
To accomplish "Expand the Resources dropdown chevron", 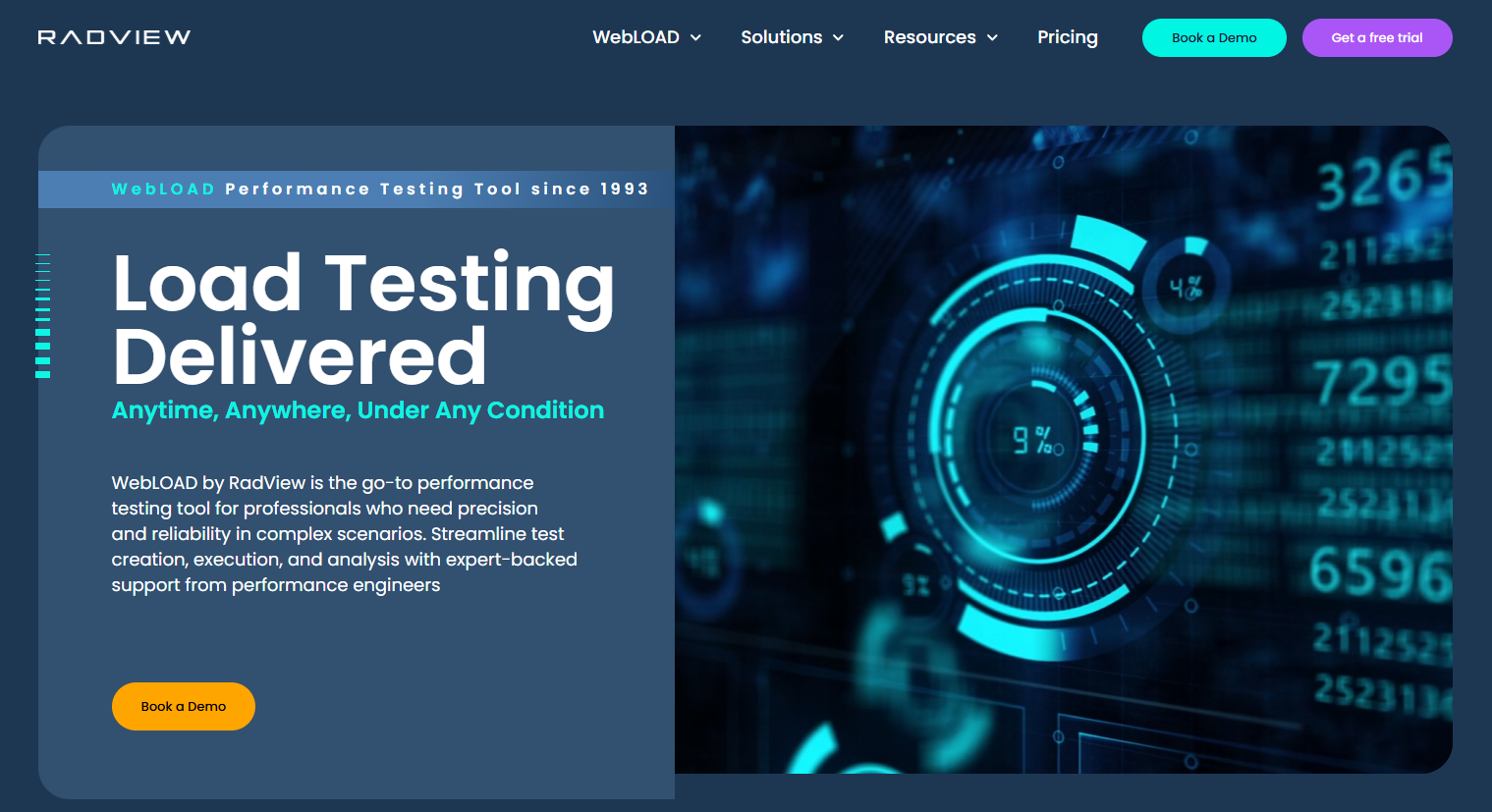I will tap(992, 38).
